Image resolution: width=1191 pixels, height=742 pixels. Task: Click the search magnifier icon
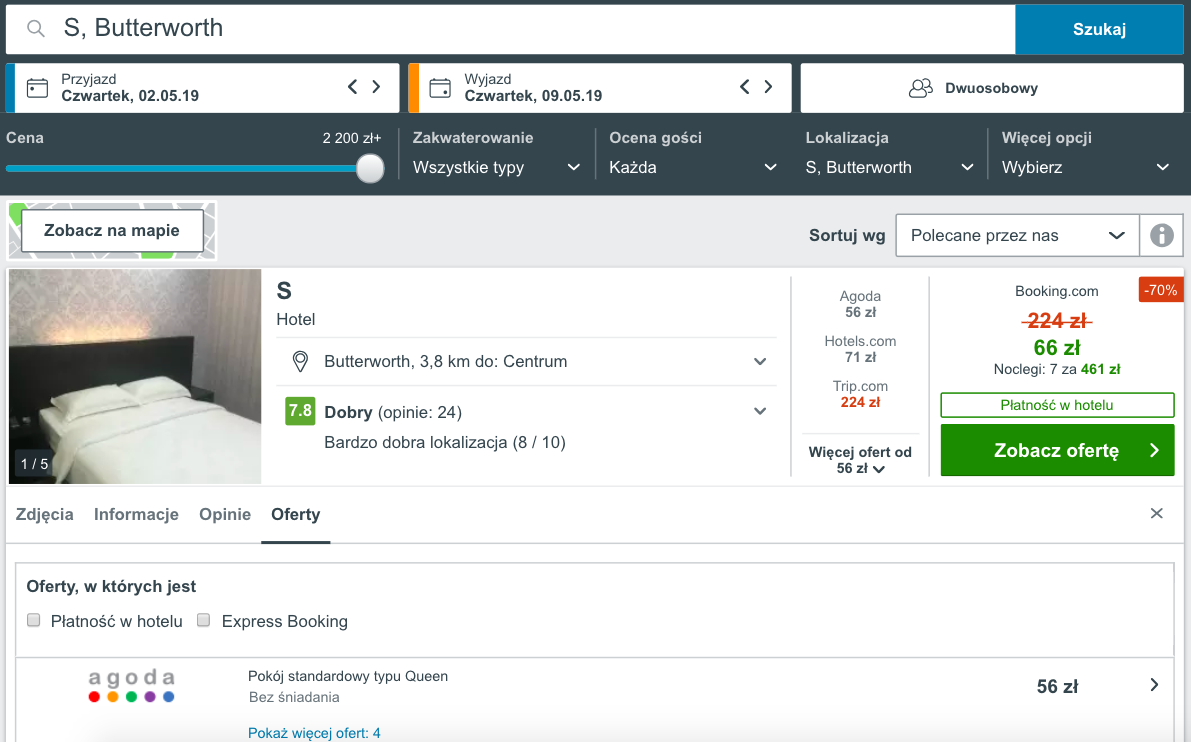pyautogui.click(x=36, y=29)
